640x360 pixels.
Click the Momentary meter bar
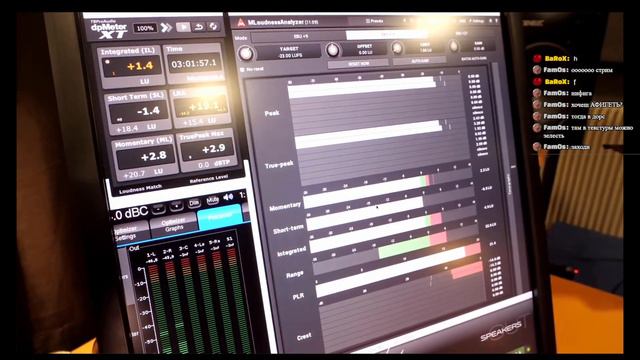(388, 188)
